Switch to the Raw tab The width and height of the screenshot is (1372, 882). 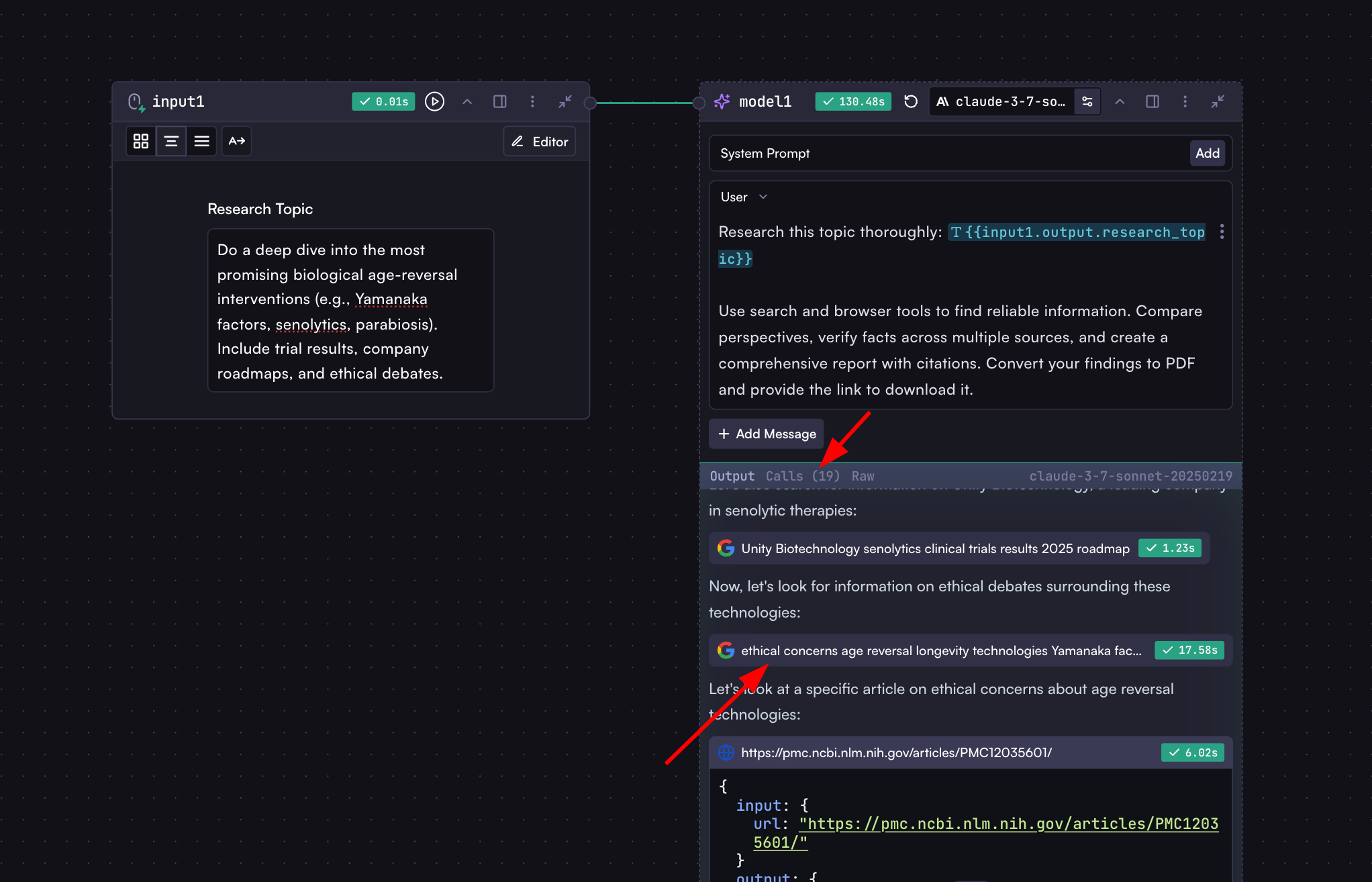click(x=863, y=476)
